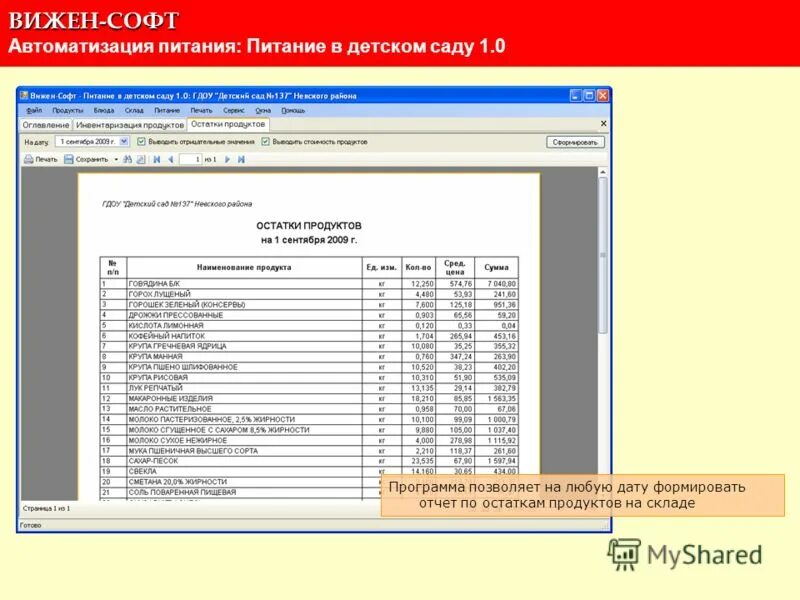This screenshot has width=800, height=600.
Task: Click the vertical scrollbar thumb
Action: click(603, 255)
